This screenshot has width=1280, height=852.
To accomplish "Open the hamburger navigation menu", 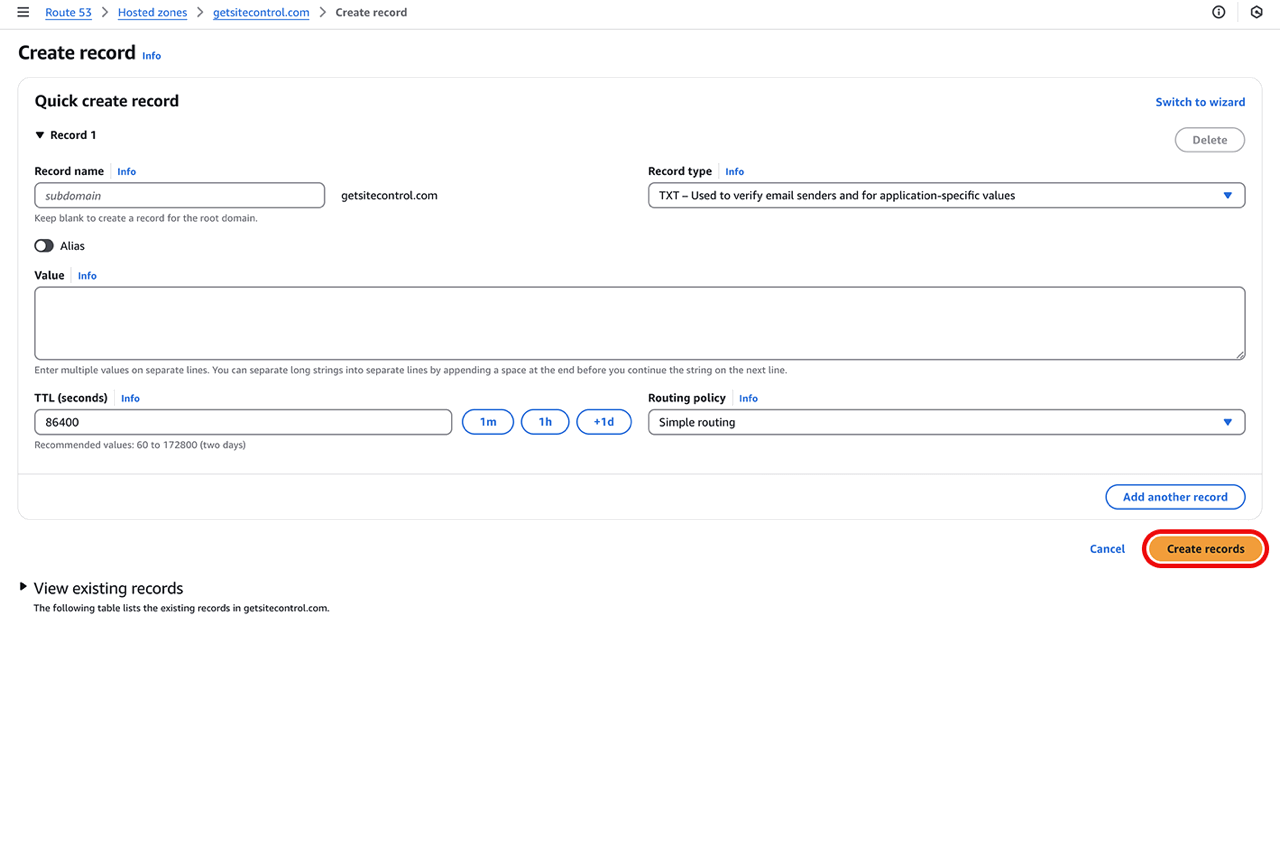I will coord(23,13).
